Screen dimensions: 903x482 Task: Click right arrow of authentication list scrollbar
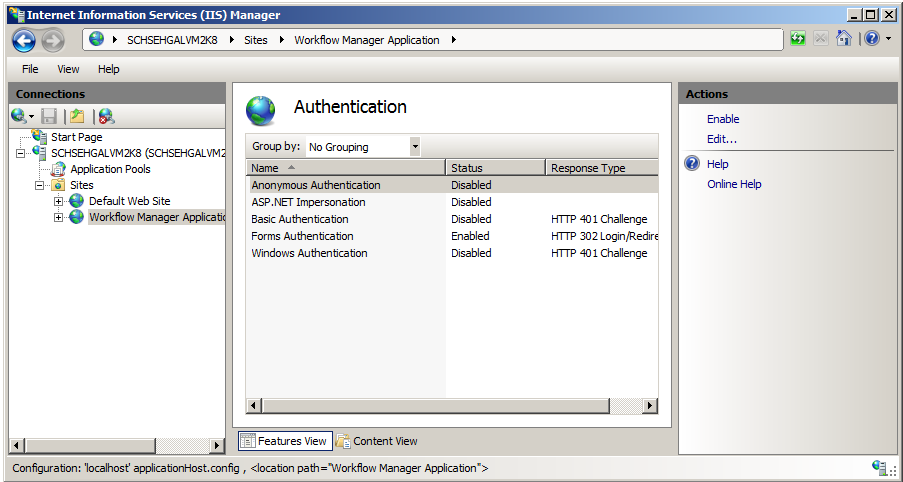650,405
